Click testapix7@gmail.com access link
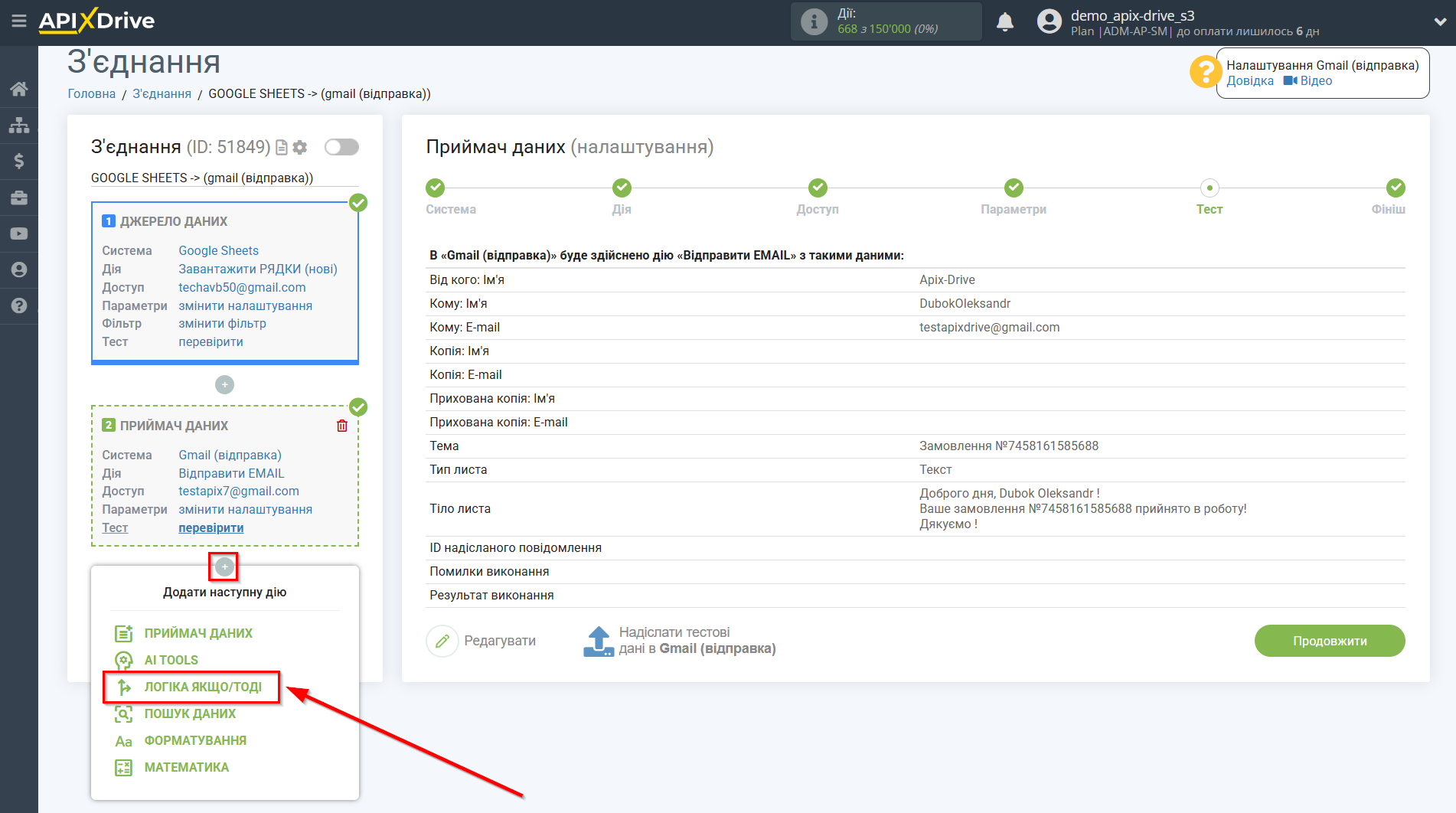This screenshot has width=1456, height=813. point(239,491)
